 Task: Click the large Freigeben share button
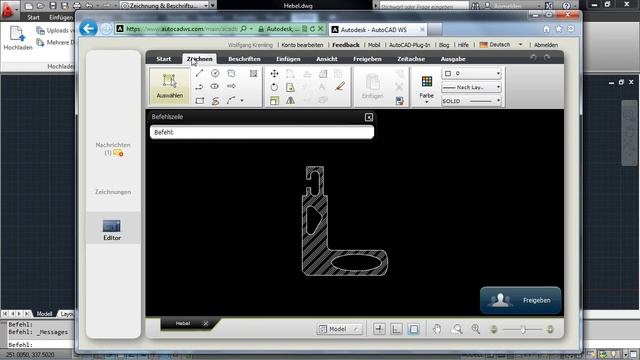520,300
